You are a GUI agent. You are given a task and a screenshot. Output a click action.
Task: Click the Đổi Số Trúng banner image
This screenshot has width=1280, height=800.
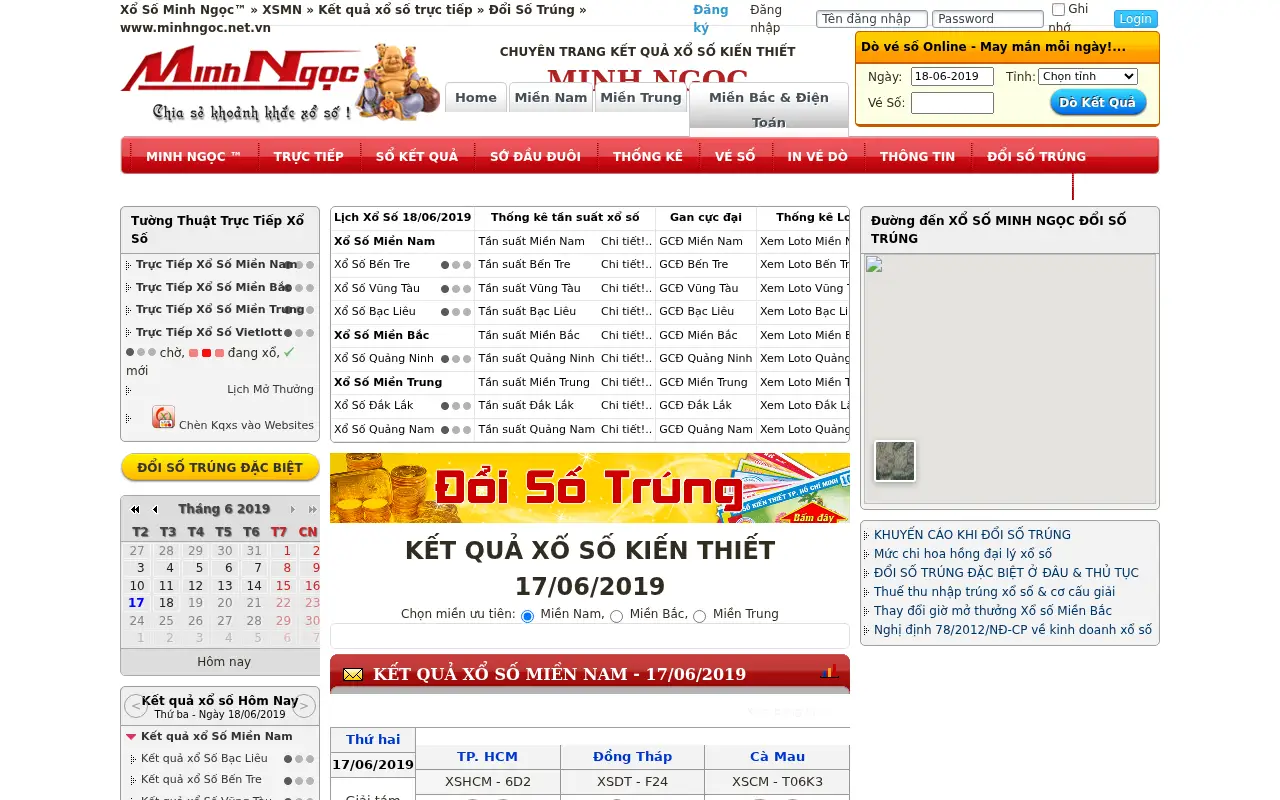pyautogui.click(x=590, y=488)
